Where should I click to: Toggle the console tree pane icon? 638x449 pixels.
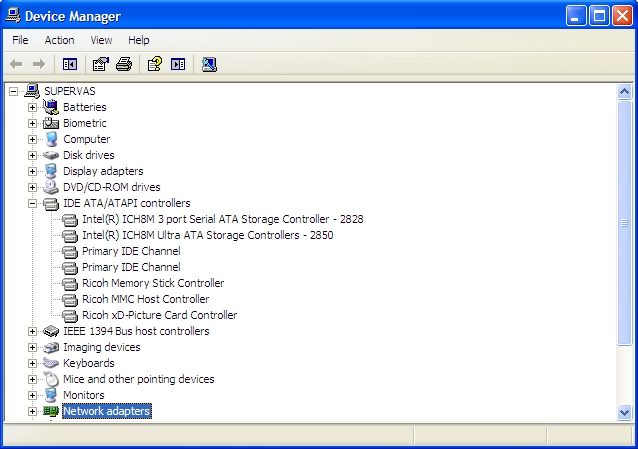coord(70,64)
